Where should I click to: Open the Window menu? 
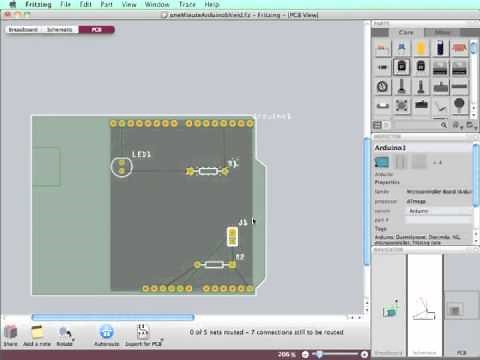[x=157, y=4]
